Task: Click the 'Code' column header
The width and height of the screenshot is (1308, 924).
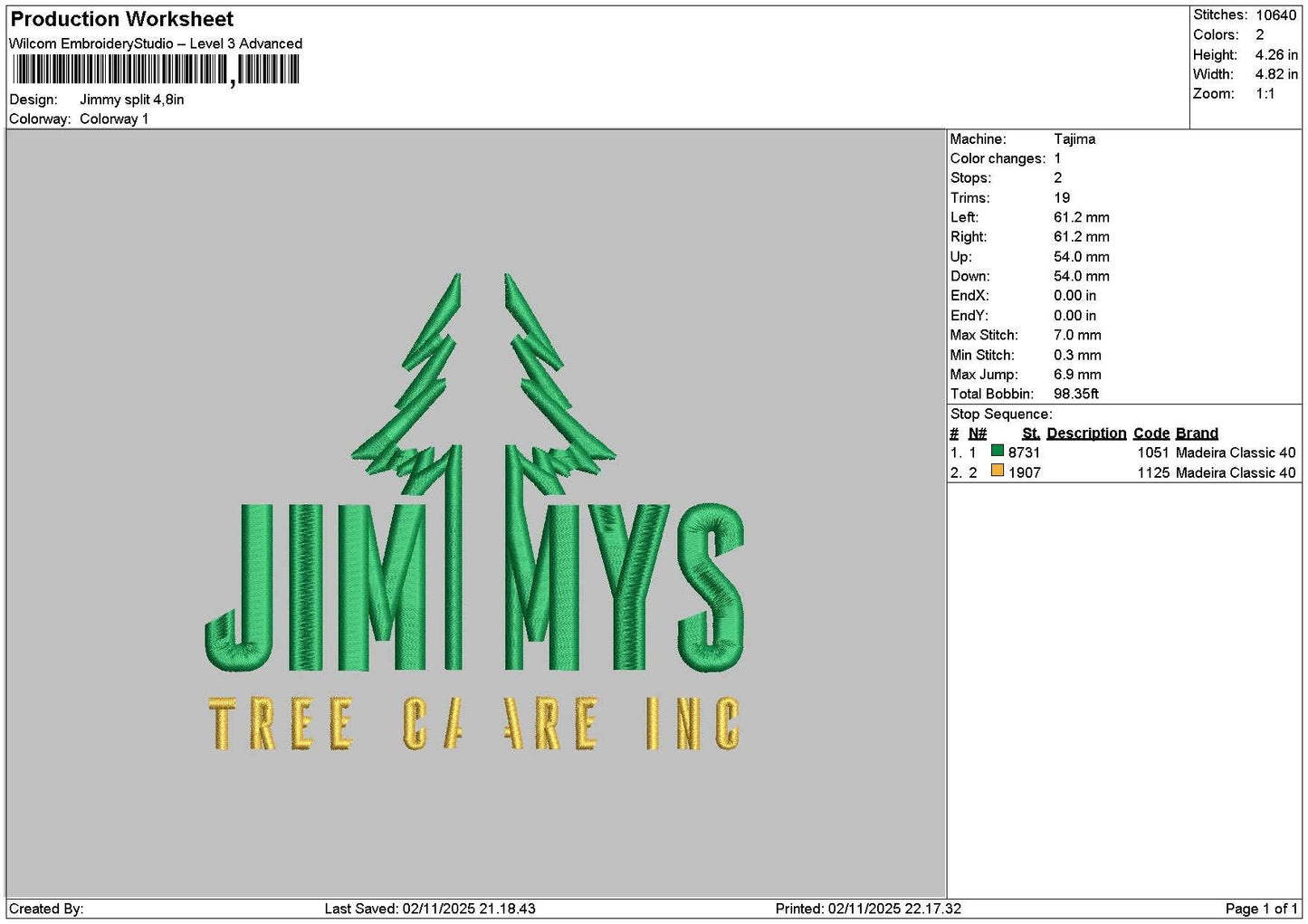Action: tap(1151, 433)
